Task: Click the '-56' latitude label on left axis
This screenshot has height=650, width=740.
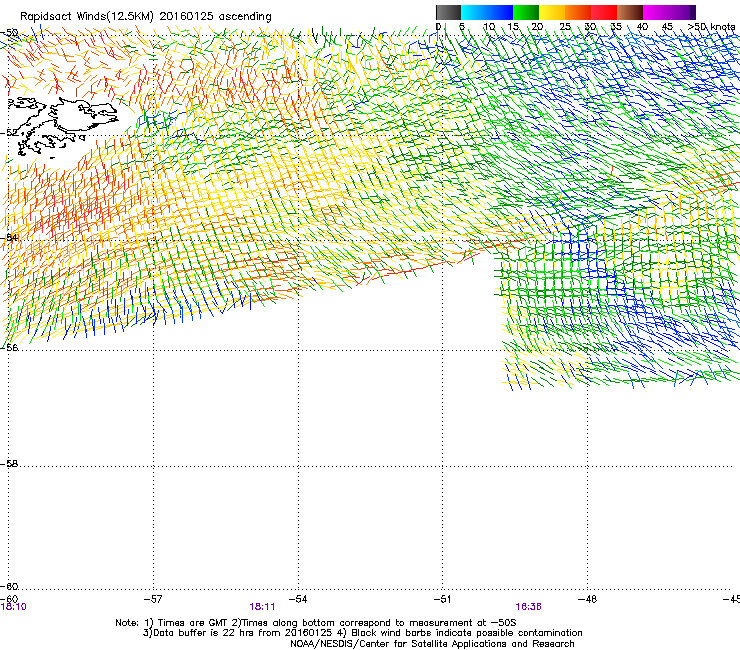Action: [9, 347]
